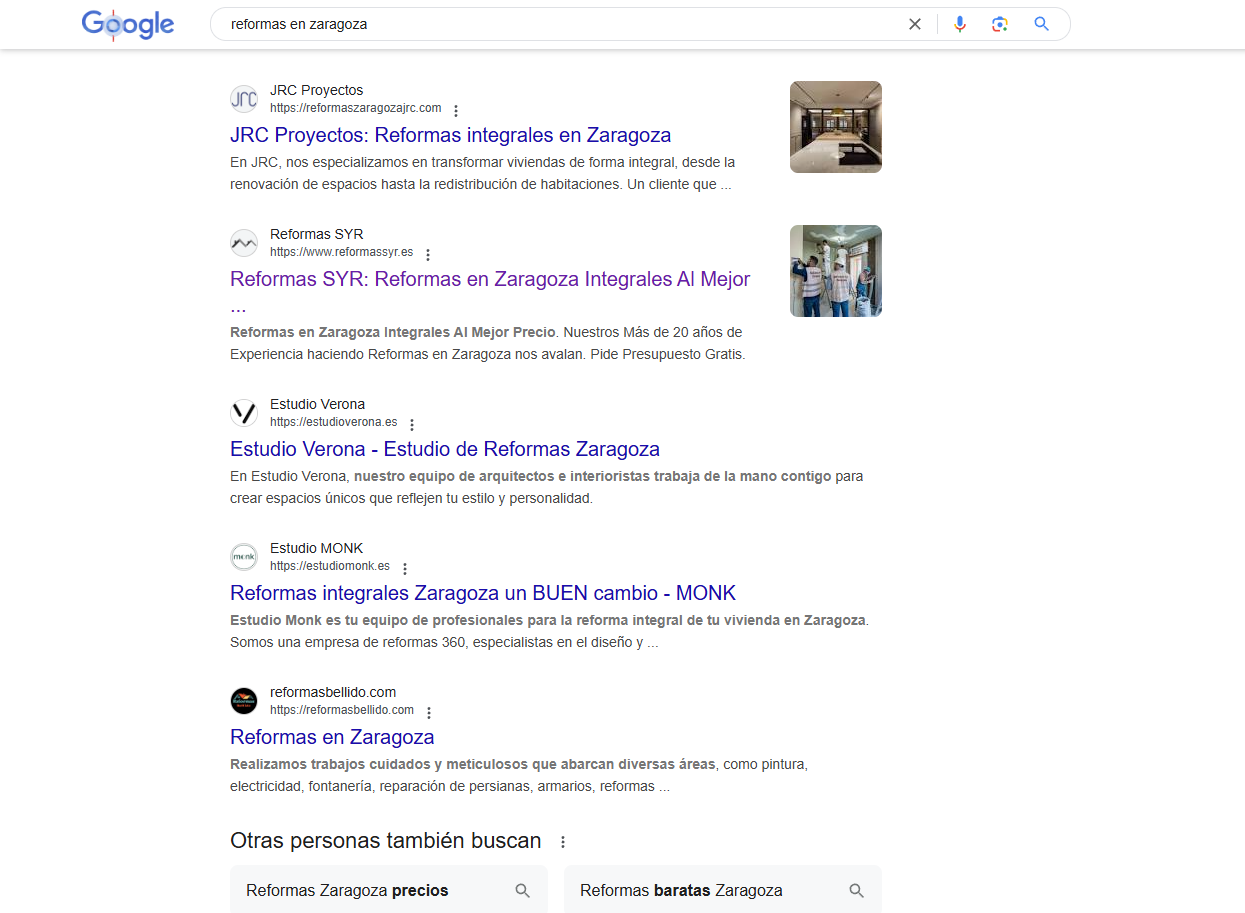Click the Reformas SYR site favicon

coord(243,243)
